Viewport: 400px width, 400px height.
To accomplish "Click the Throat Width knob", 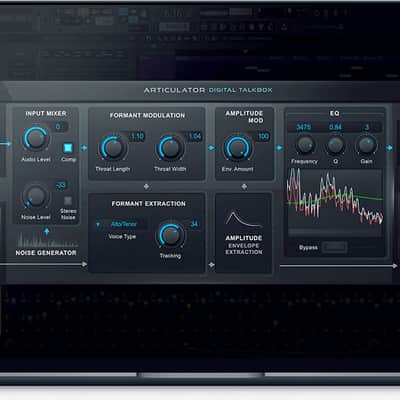I will coord(170,147).
